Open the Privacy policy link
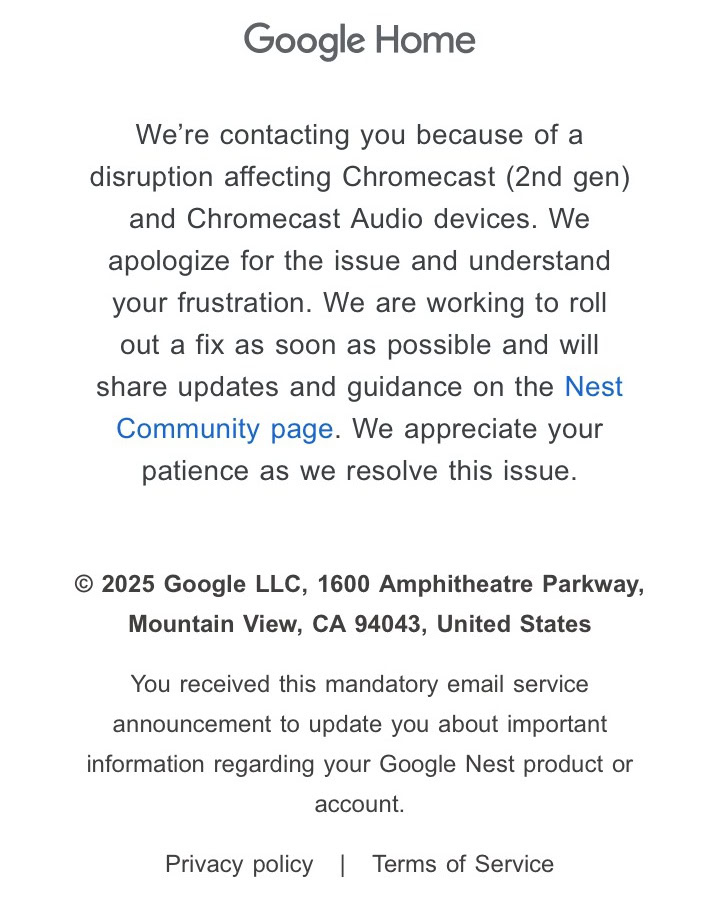The width and height of the screenshot is (718, 905). [239, 864]
